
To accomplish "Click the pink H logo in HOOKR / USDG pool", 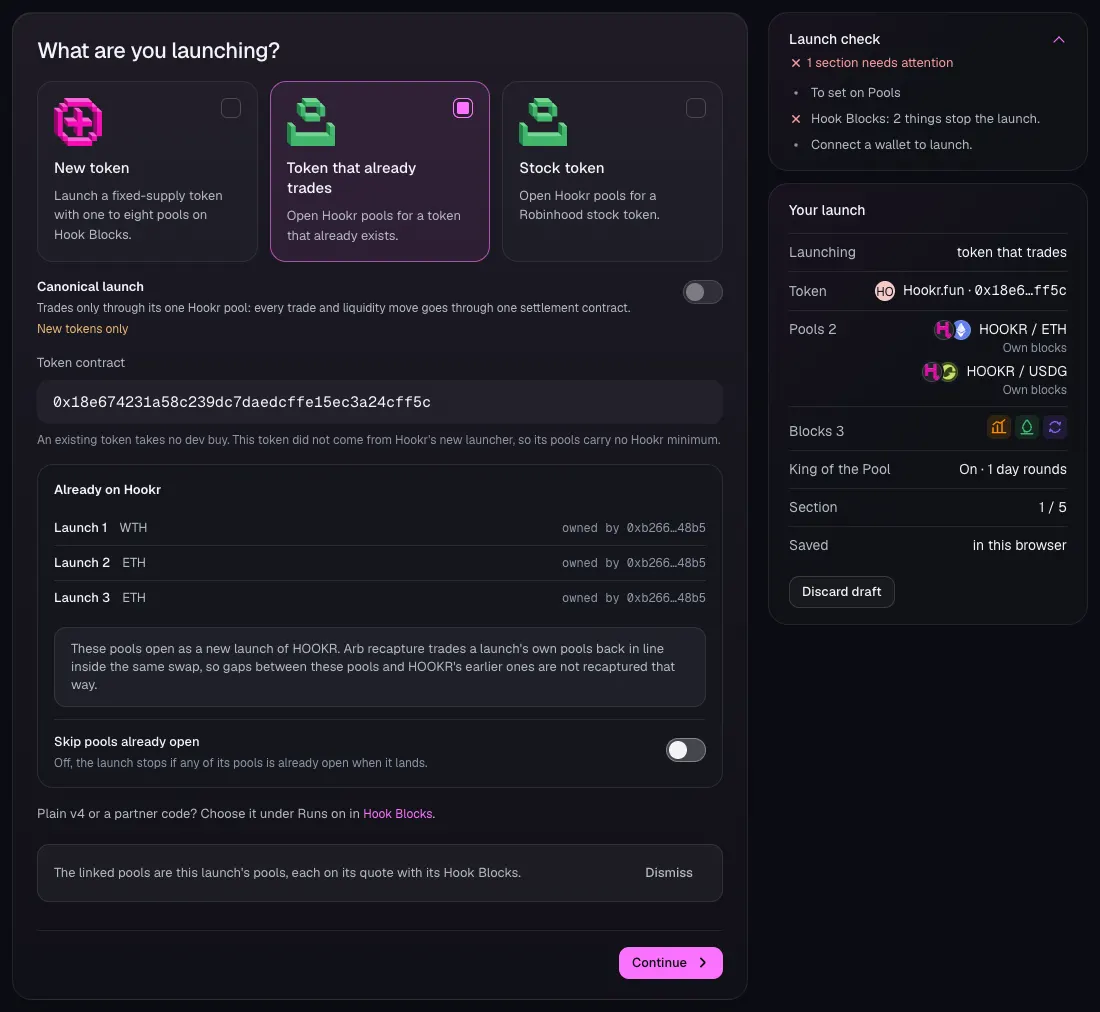I will pyautogui.click(x=931, y=372).
